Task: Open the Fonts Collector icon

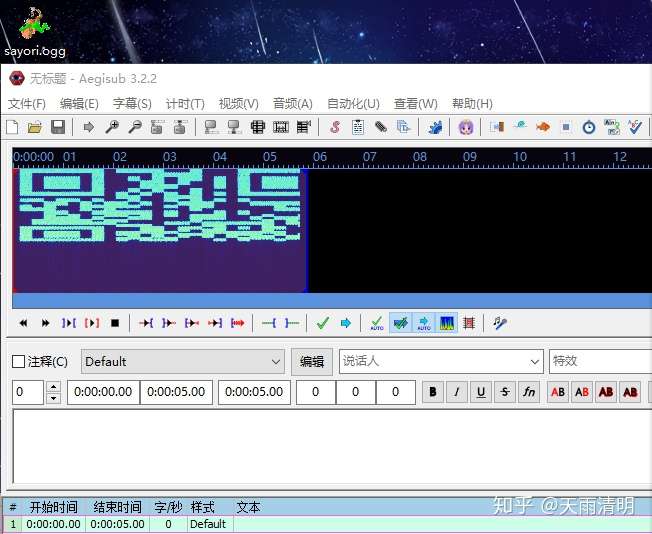Action: click(x=403, y=127)
